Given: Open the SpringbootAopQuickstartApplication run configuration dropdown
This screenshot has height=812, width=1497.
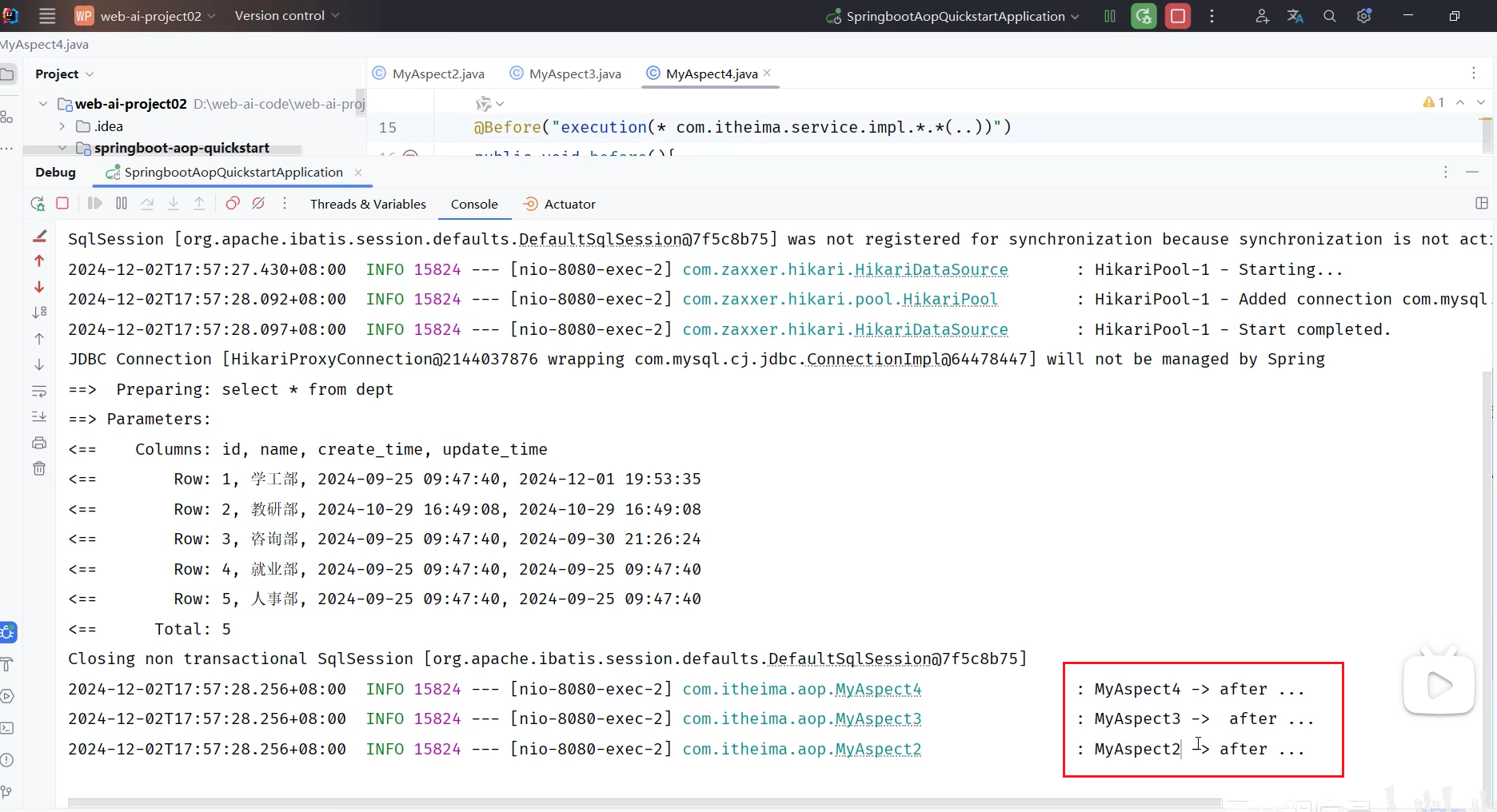Looking at the screenshot, I should (952, 16).
